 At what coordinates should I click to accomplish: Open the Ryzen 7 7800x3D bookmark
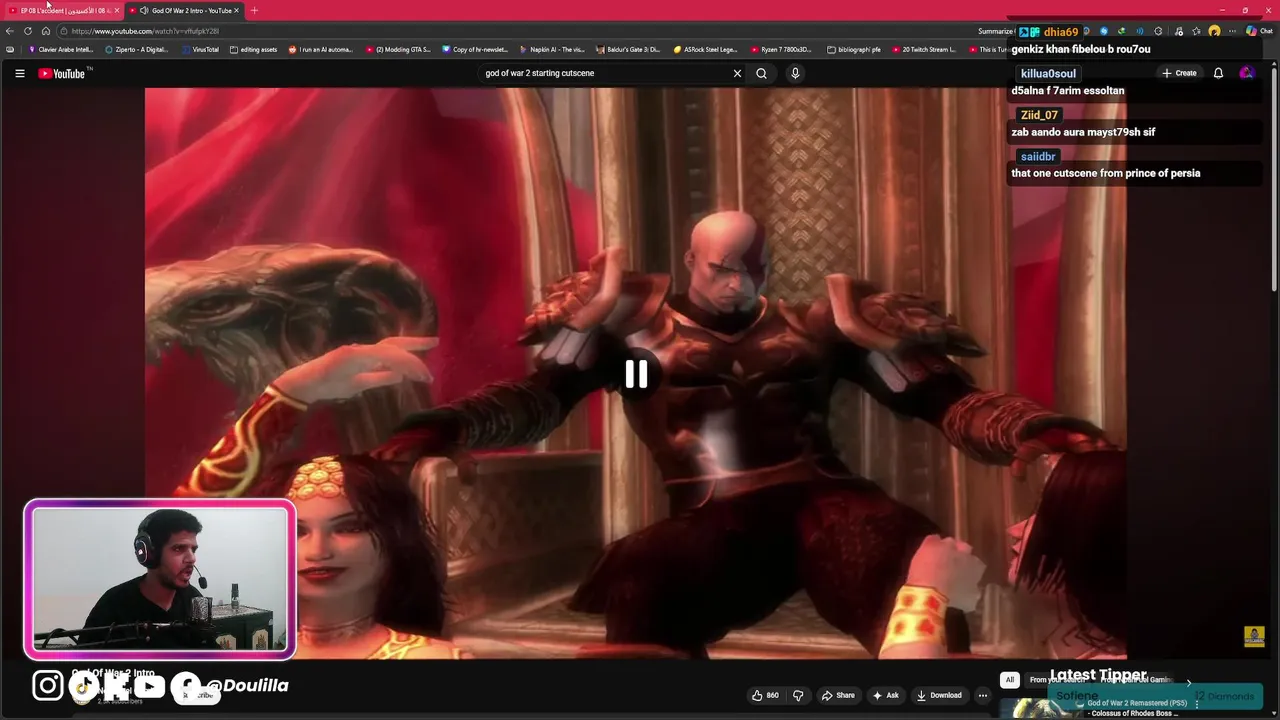click(781, 49)
